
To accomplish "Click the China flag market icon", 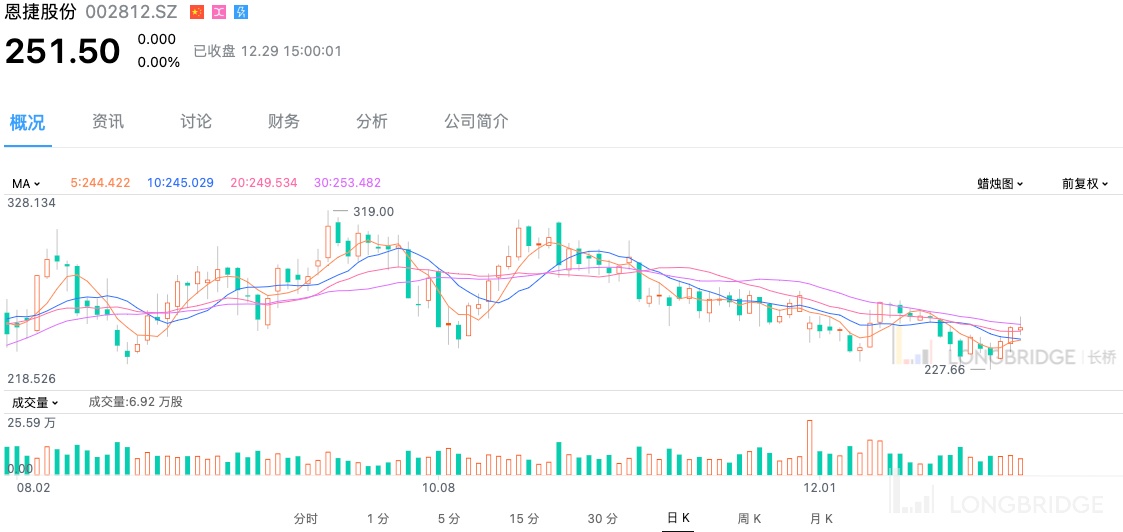I will click(197, 12).
